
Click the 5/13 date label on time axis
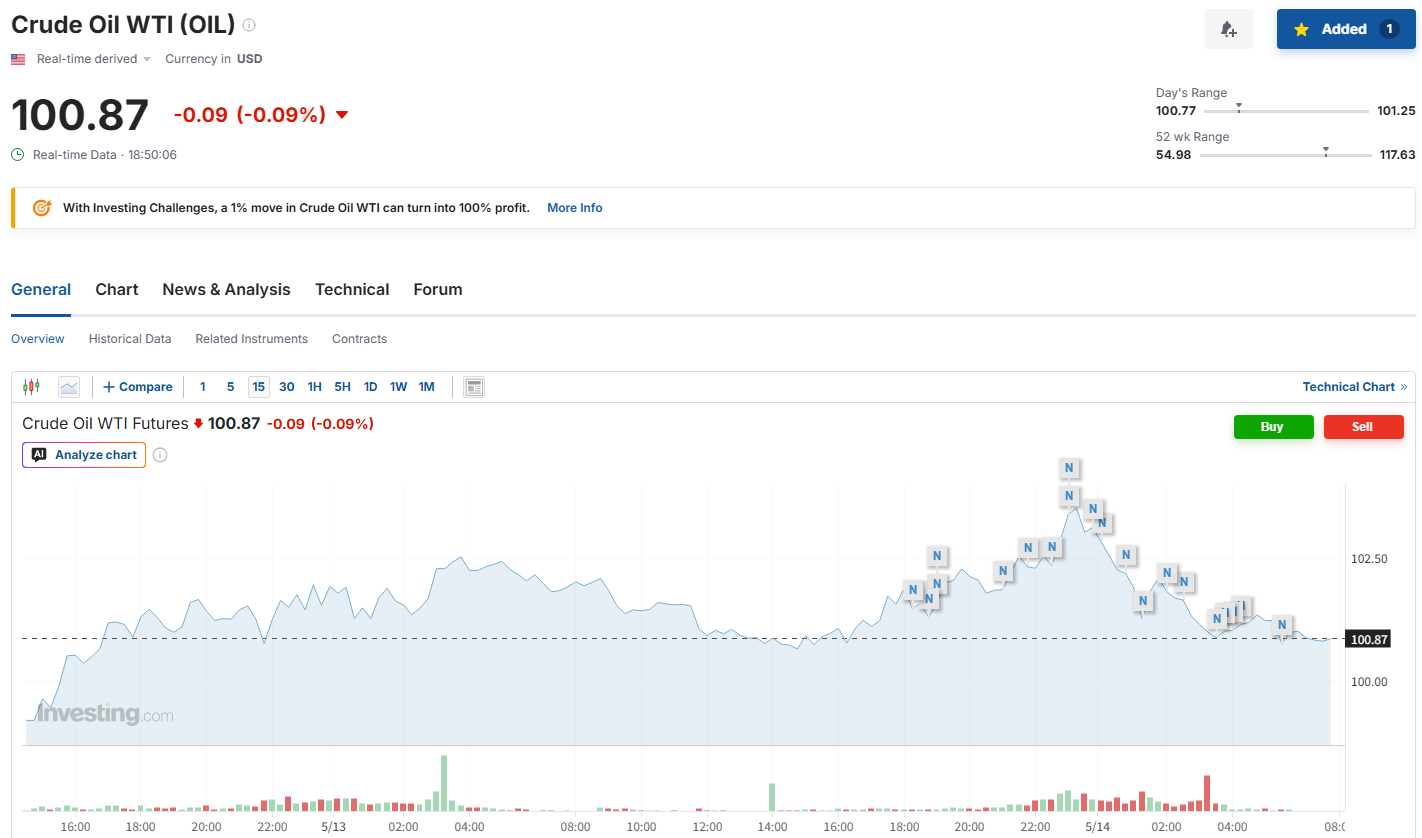(x=333, y=827)
